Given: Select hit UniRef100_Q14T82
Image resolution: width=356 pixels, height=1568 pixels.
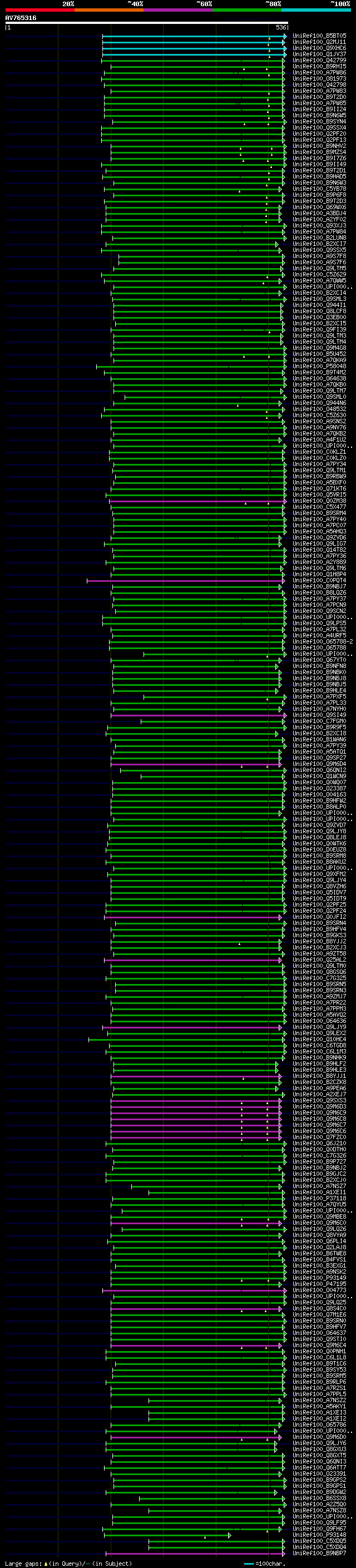Looking at the screenshot, I should pyautogui.click(x=319, y=550).
